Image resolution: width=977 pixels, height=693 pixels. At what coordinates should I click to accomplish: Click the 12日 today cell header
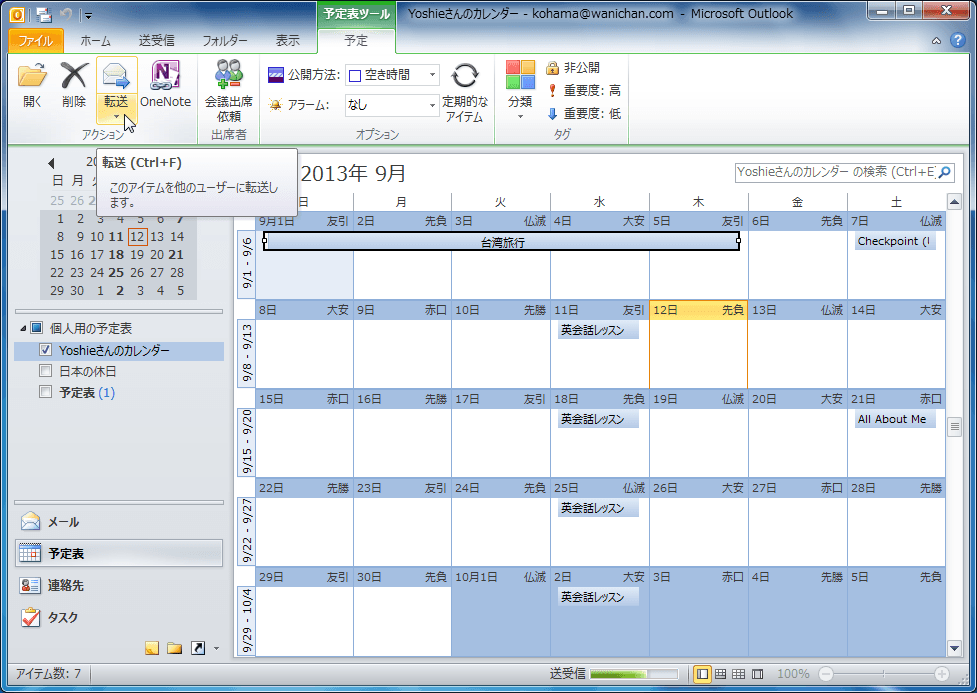698,310
